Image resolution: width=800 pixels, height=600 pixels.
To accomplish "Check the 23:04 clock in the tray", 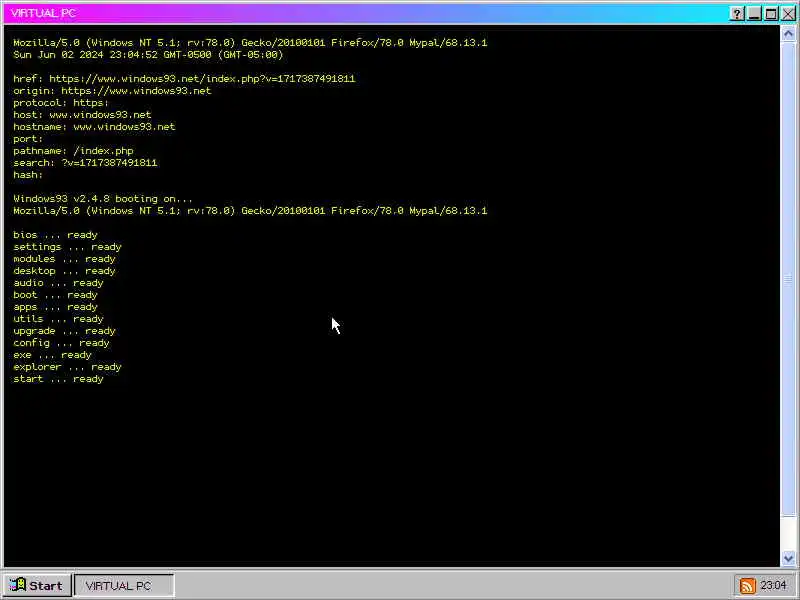I will pyautogui.click(x=773, y=585).
